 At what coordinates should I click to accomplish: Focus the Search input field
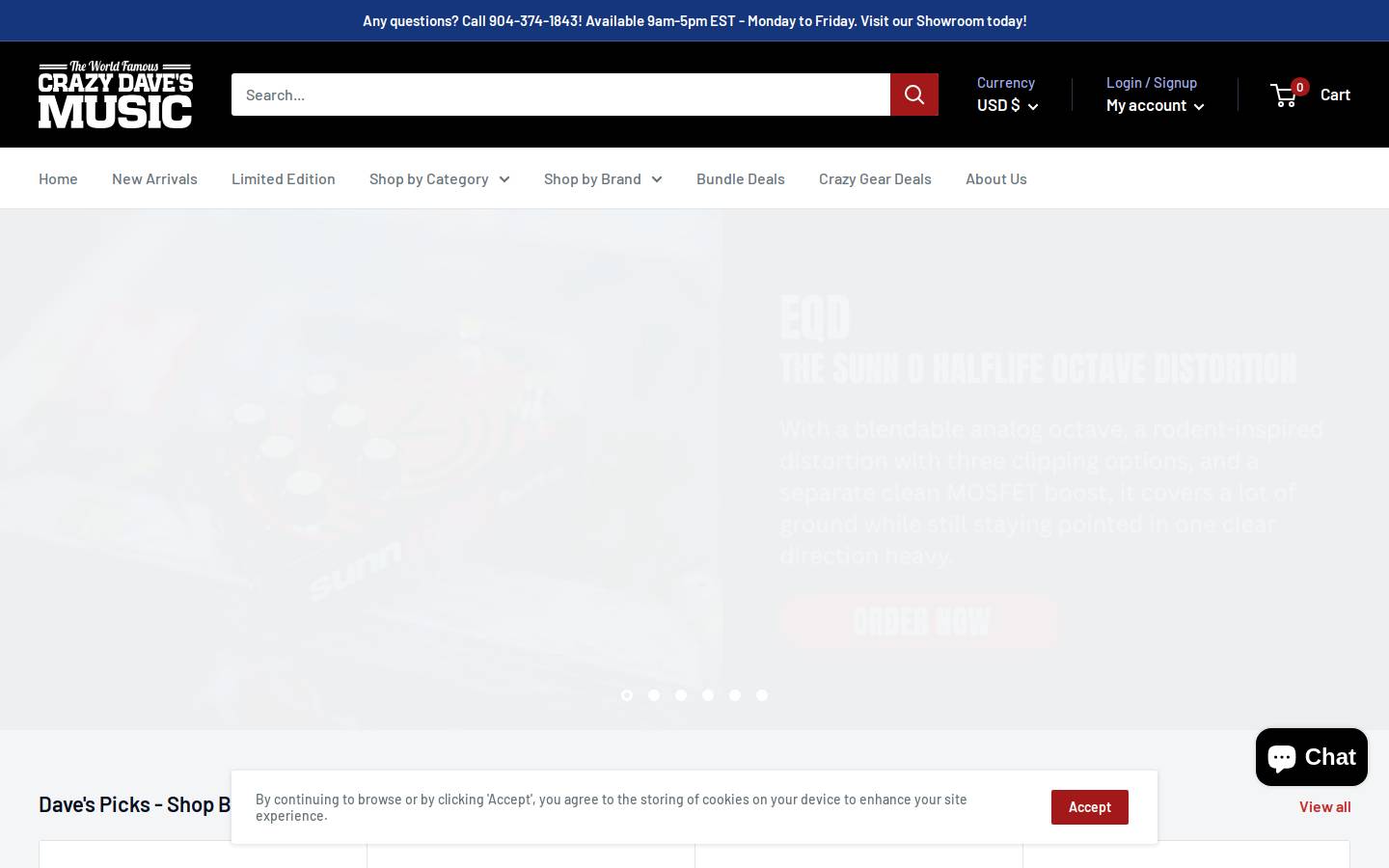point(560,95)
